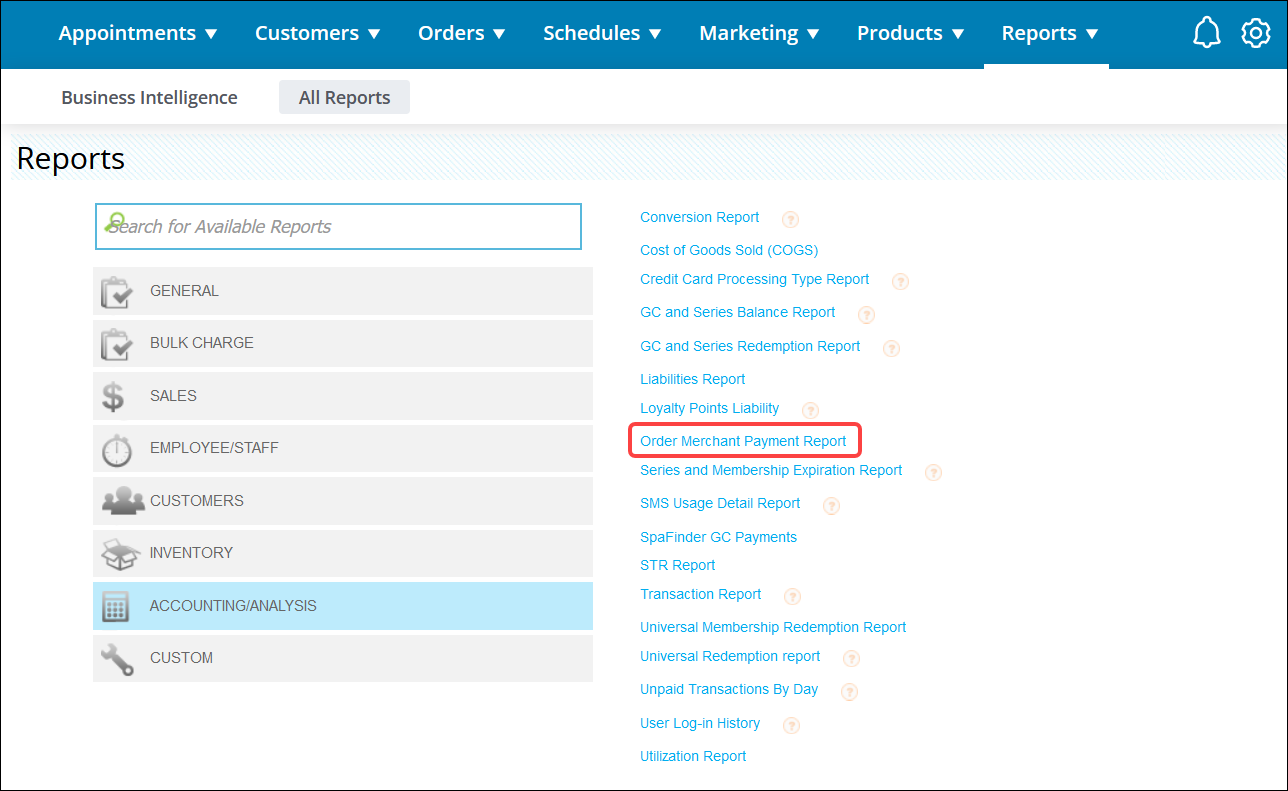Click the Accounting/Analysis calculator icon
The width and height of the screenshot is (1288, 791).
pyautogui.click(x=115, y=605)
